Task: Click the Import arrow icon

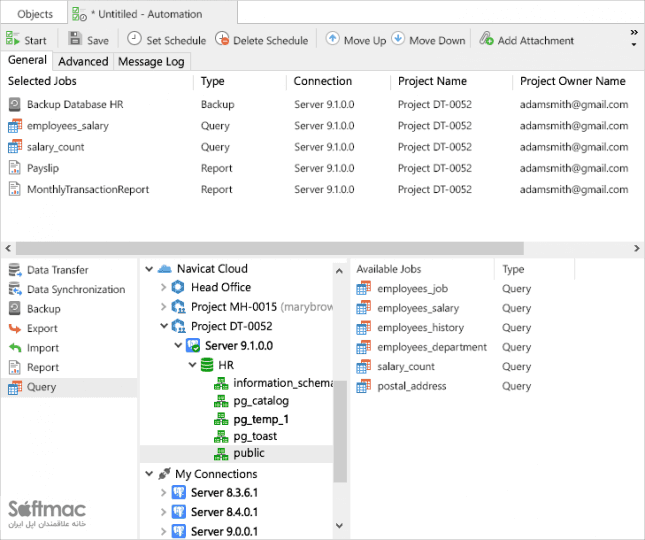Action: click(15, 348)
